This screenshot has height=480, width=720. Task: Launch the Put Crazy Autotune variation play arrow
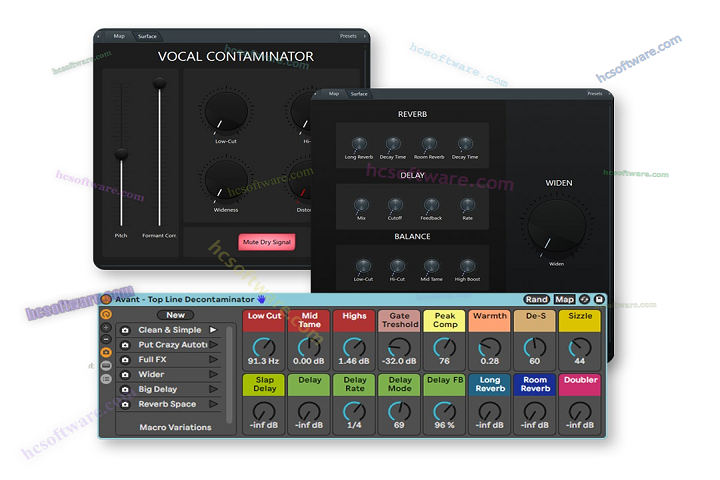(x=213, y=344)
